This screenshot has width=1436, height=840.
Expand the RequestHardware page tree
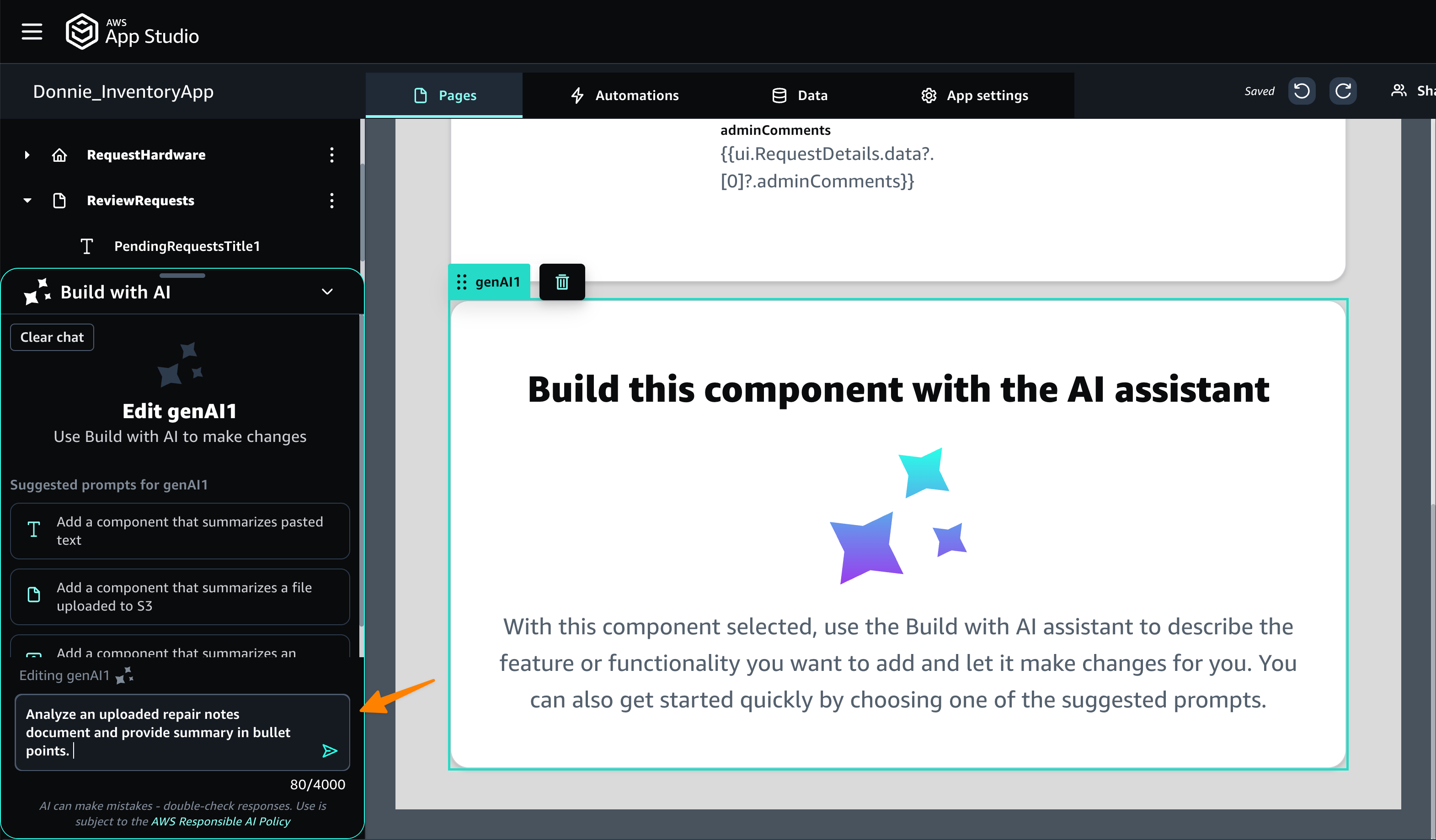[x=27, y=155]
